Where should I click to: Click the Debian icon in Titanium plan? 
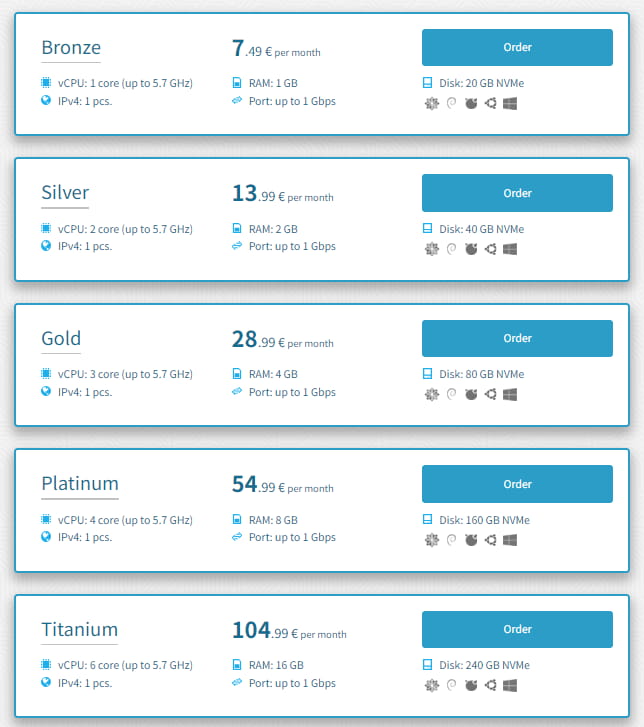pos(451,686)
